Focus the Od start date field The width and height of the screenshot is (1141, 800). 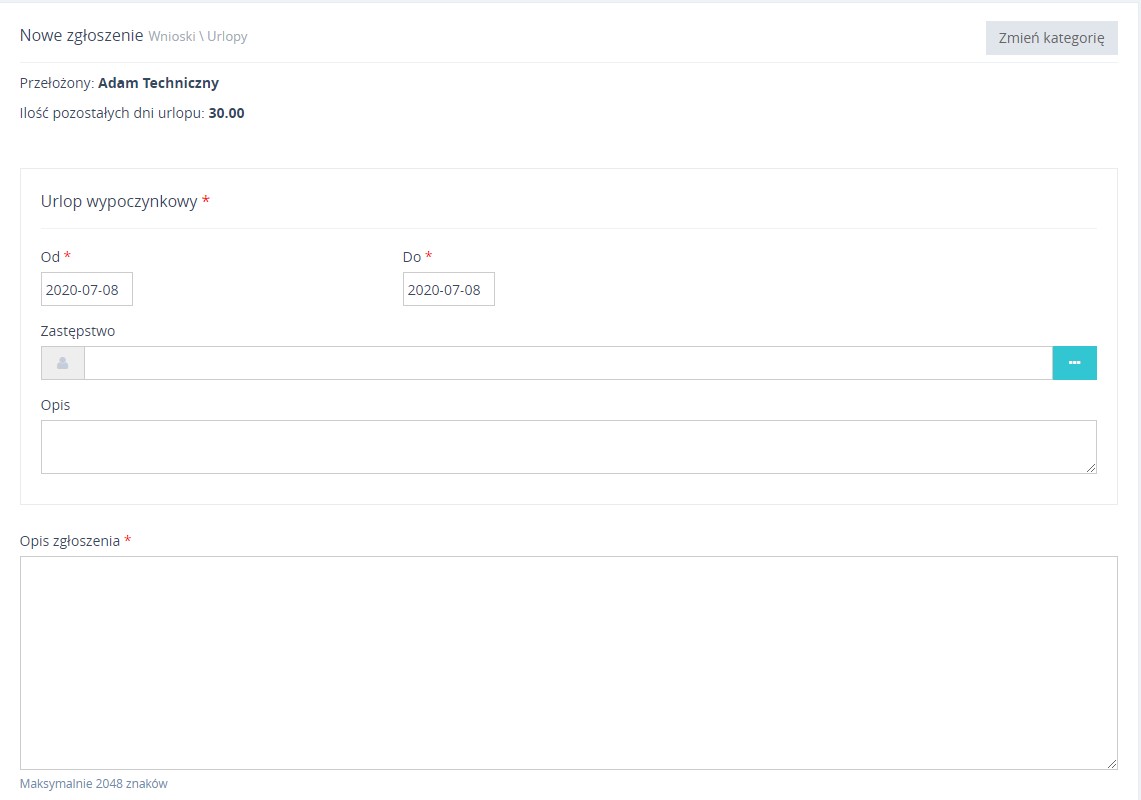(x=87, y=290)
